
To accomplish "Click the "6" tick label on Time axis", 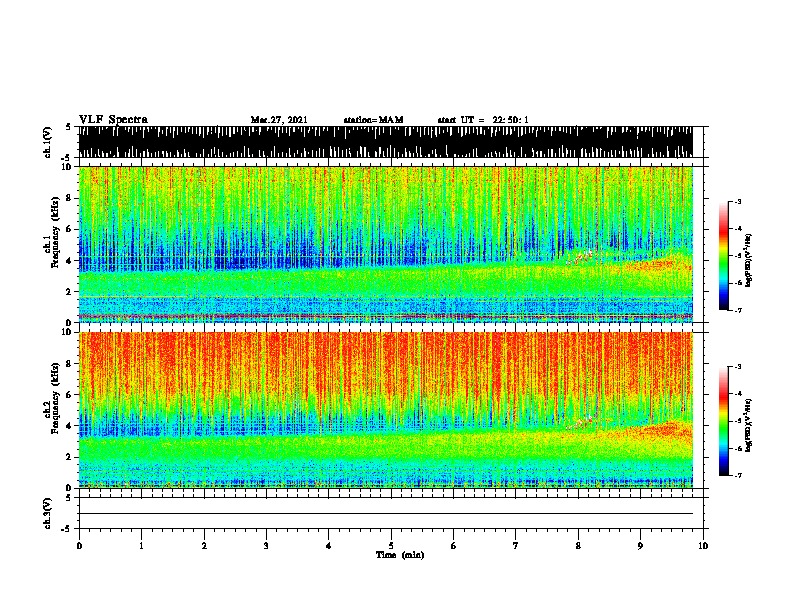I will [x=453, y=545].
